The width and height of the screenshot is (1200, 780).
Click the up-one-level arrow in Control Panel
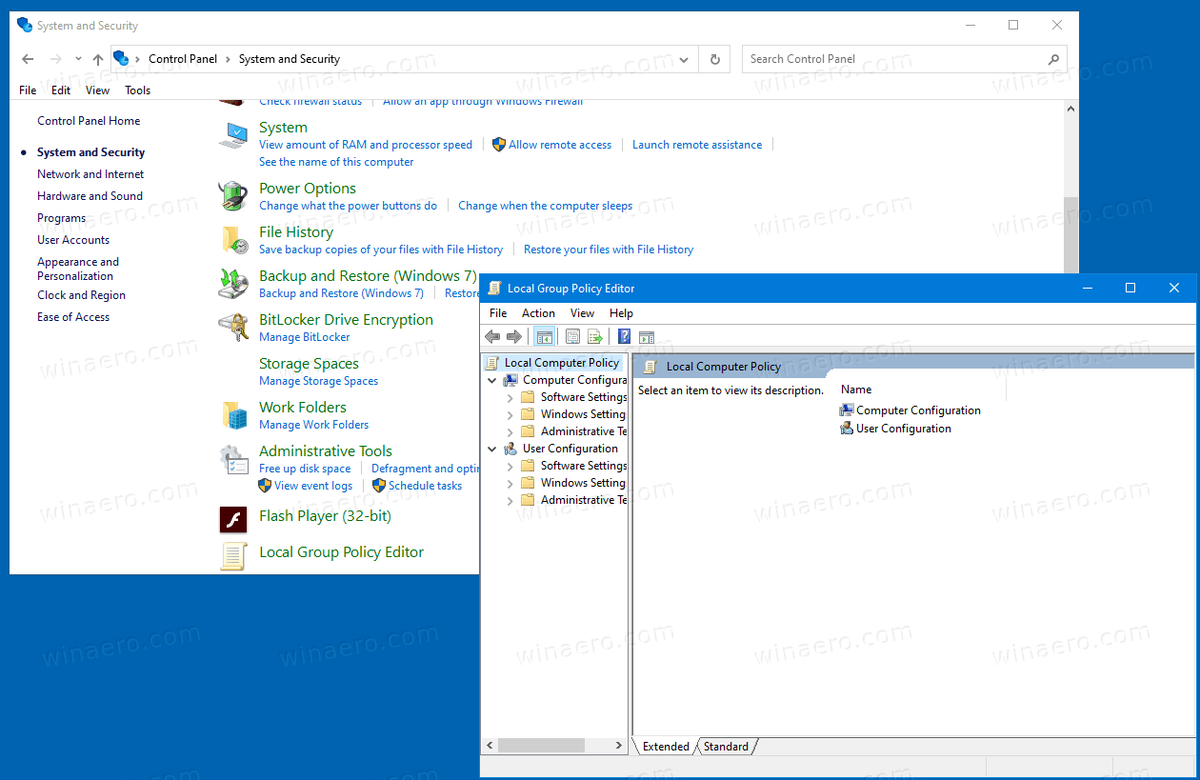click(x=98, y=59)
